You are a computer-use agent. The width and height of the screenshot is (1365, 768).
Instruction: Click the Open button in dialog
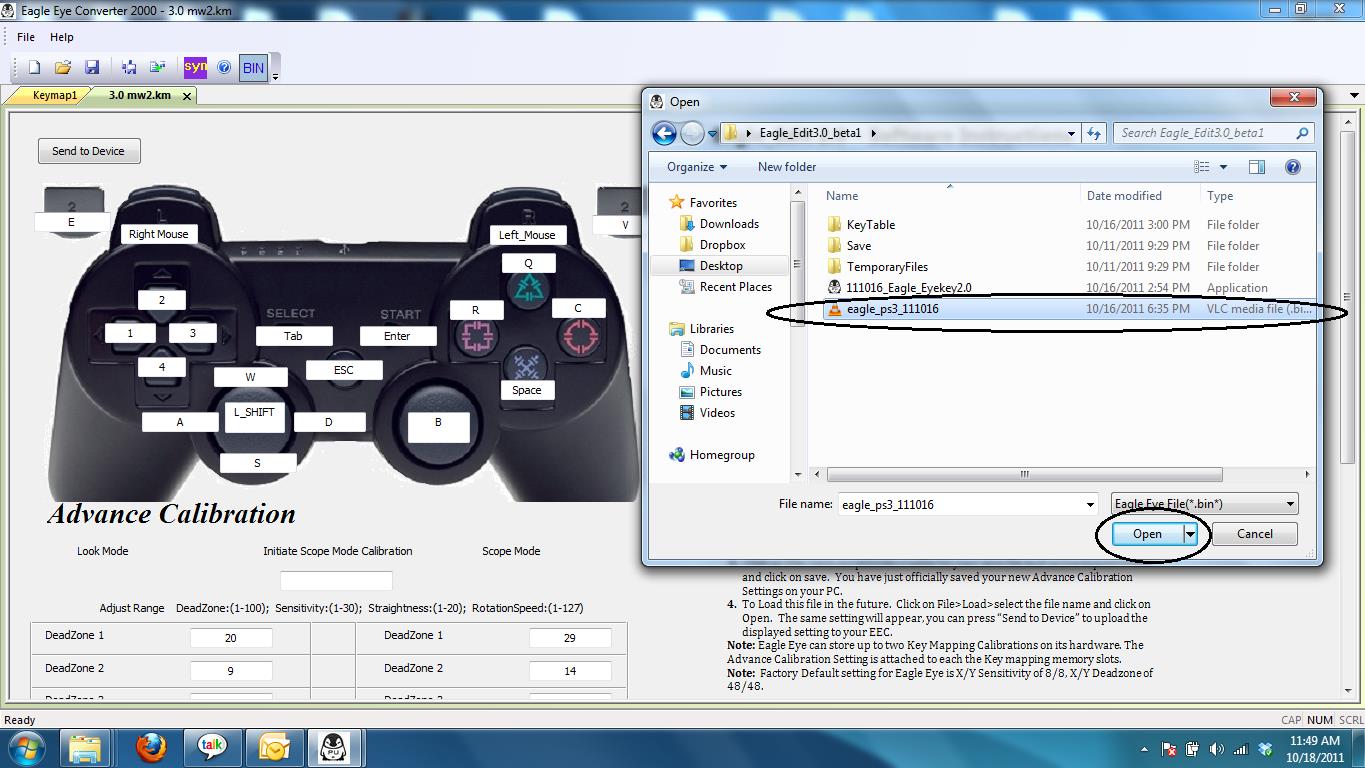1147,534
